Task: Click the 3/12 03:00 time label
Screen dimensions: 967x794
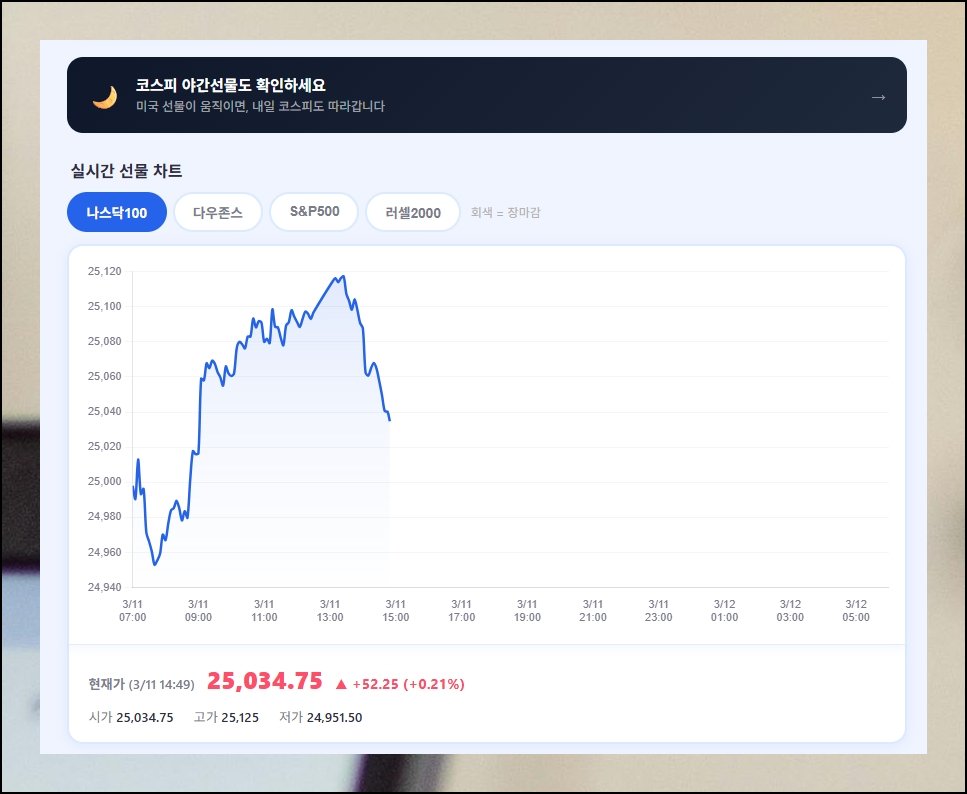Action: [790, 611]
